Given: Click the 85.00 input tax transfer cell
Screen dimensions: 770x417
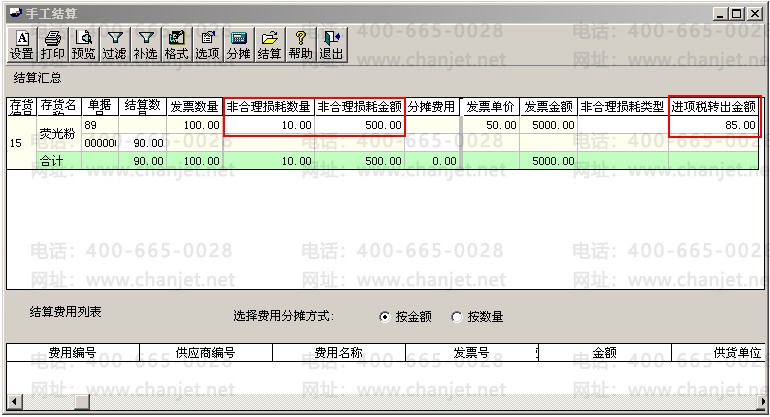Looking at the screenshot, I should click(714, 125).
